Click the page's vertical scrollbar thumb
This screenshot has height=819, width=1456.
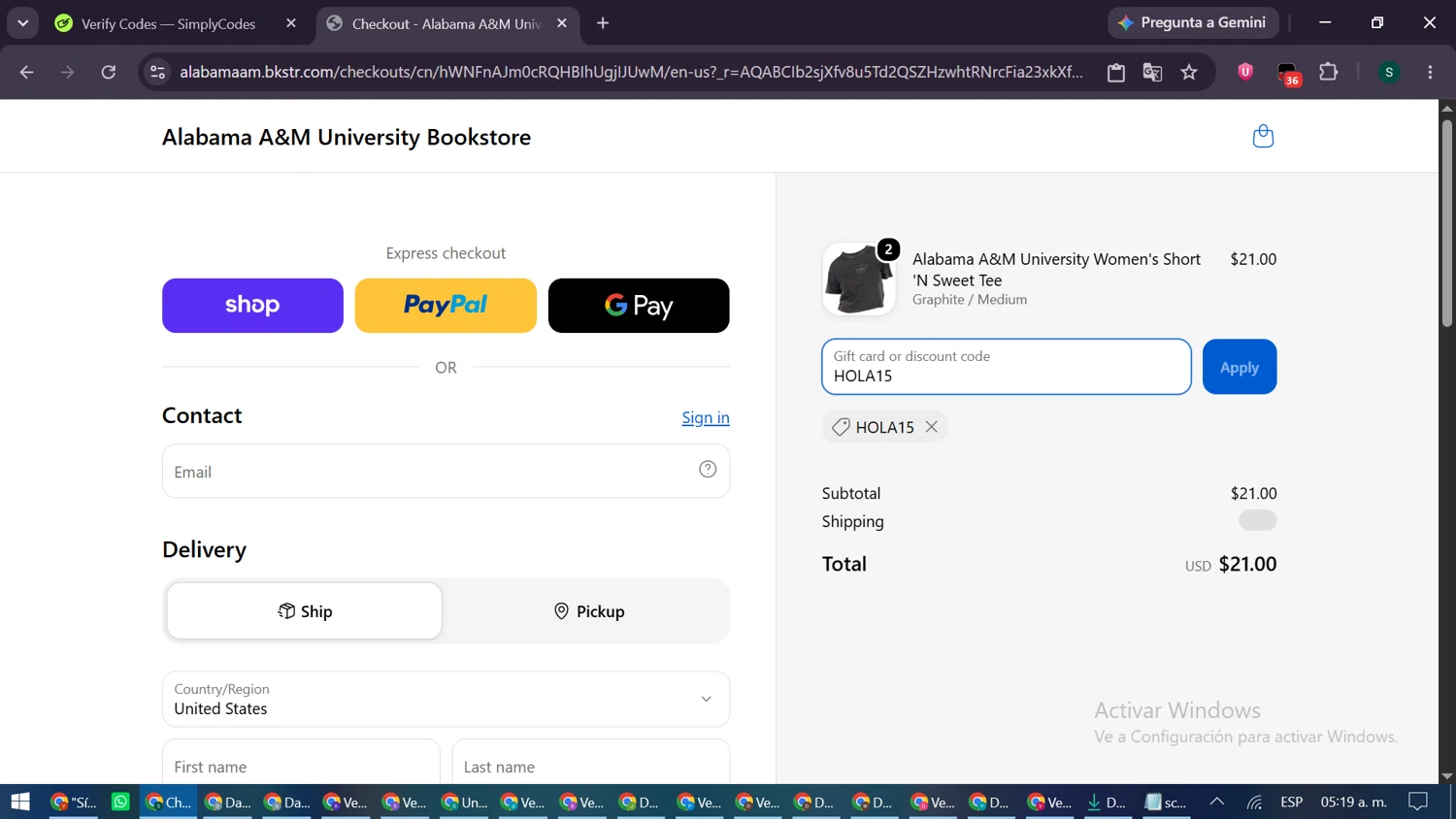(x=1447, y=223)
